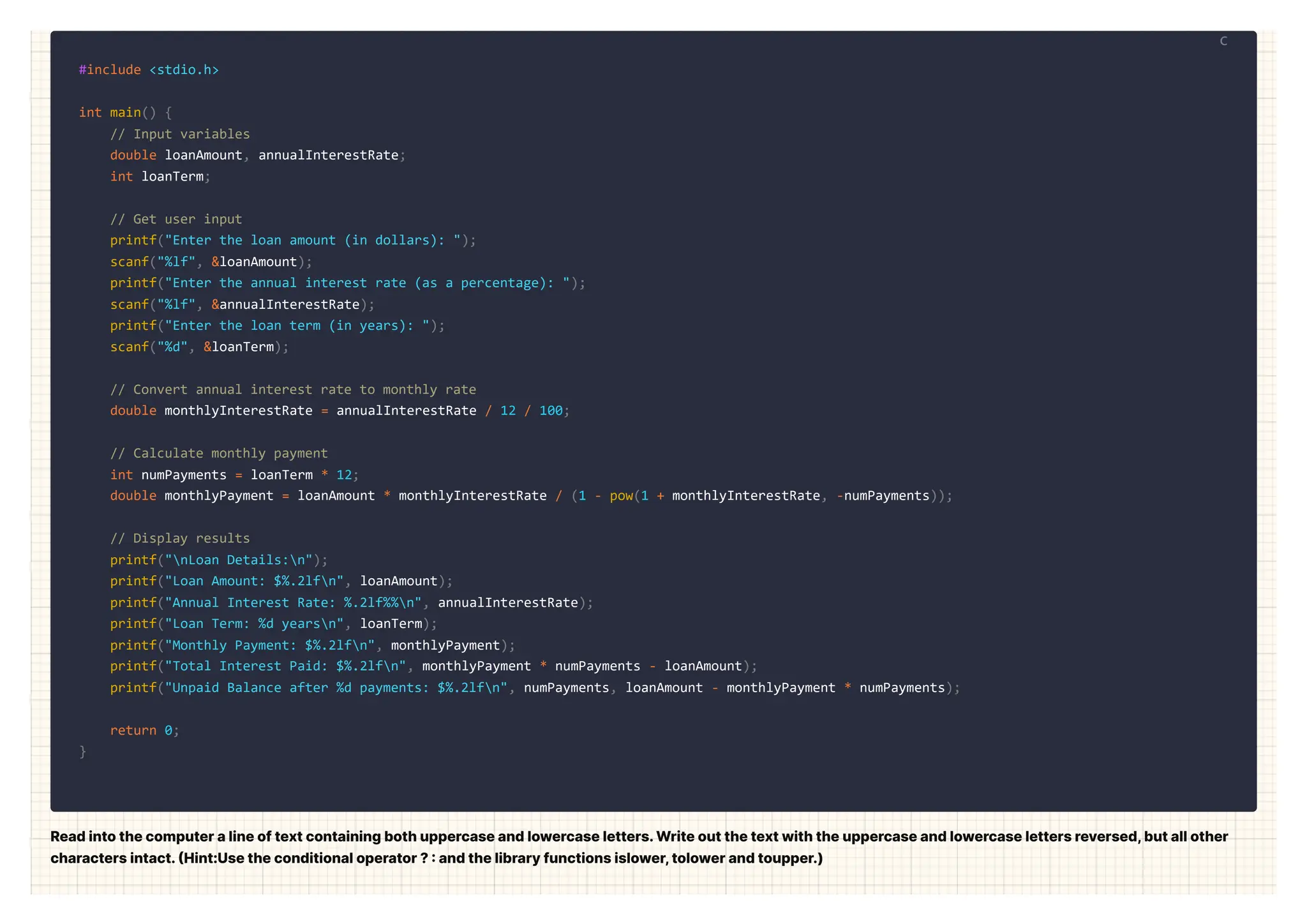This screenshot has height=924, width=1307.
Task: Click the scanf '&loanAmount' line
Action: pyautogui.click(x=211, y=262)
